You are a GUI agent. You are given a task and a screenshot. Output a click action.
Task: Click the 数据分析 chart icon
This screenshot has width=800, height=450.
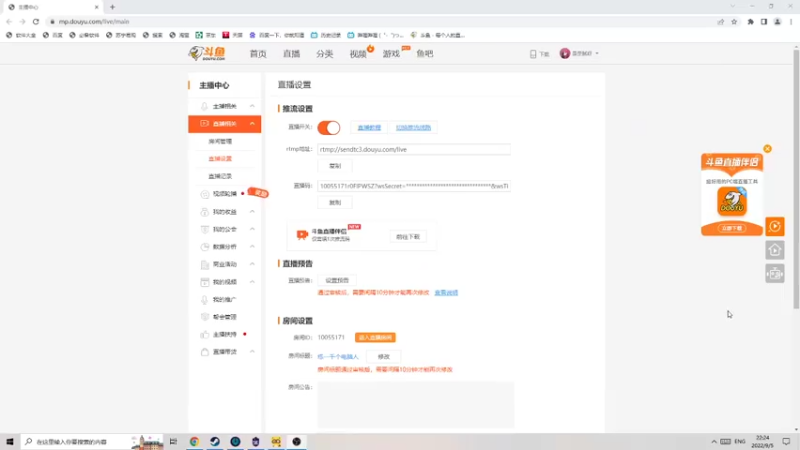(205, 246)
